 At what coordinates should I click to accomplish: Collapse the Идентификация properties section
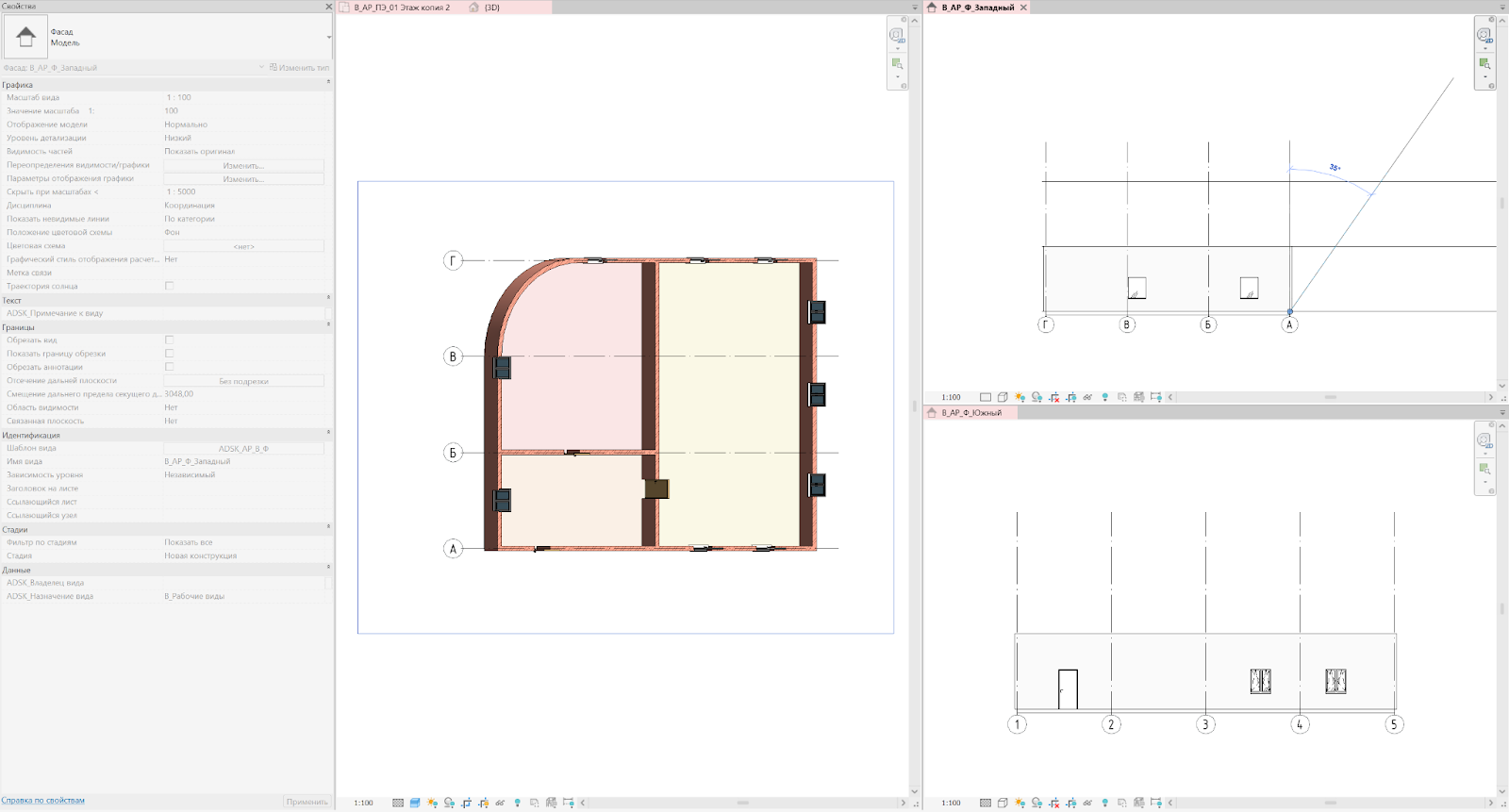pyautogui.click(x=328, y=433)
